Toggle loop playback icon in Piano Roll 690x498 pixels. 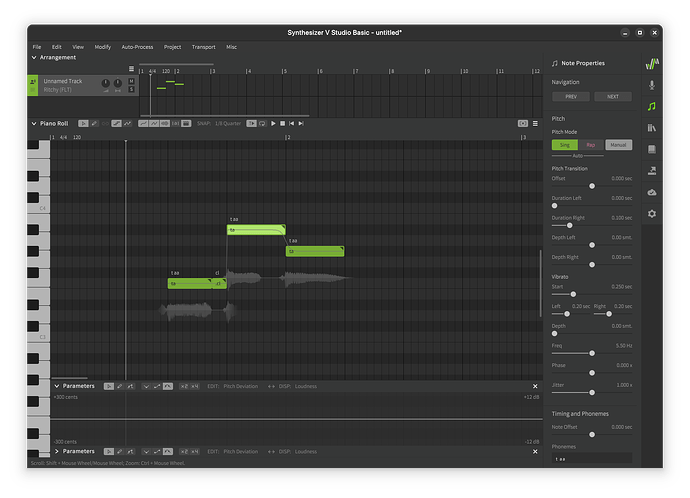tap(262, 124)
